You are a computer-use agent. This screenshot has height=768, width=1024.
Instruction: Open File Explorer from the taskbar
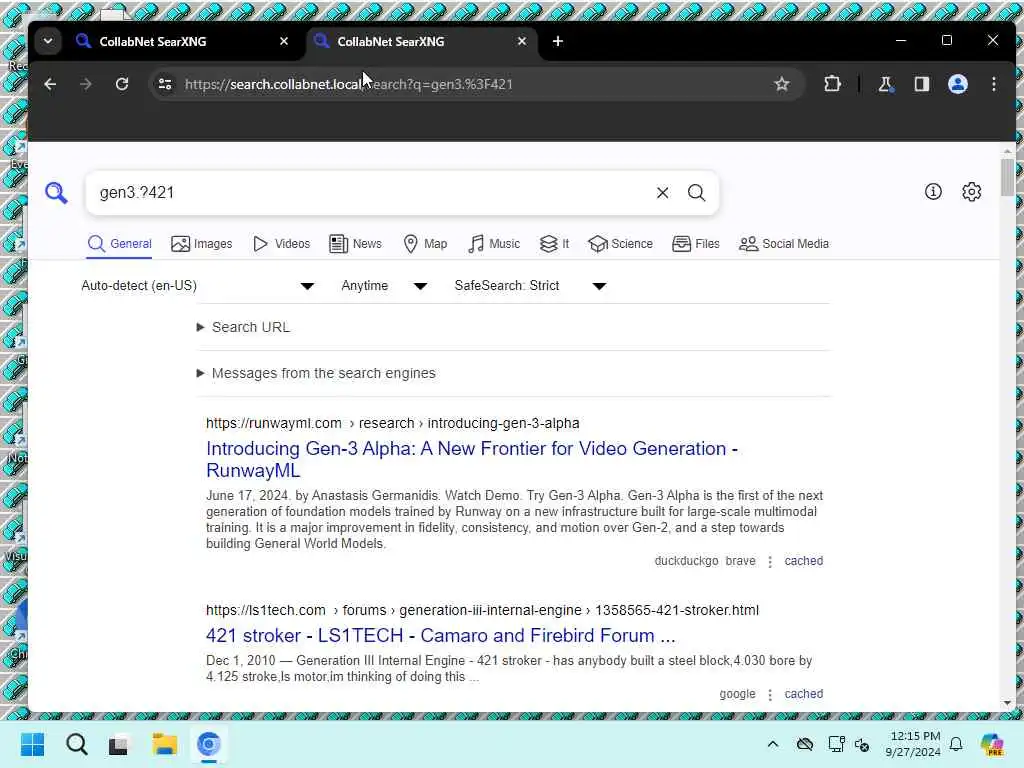click(x=165, y=744)
